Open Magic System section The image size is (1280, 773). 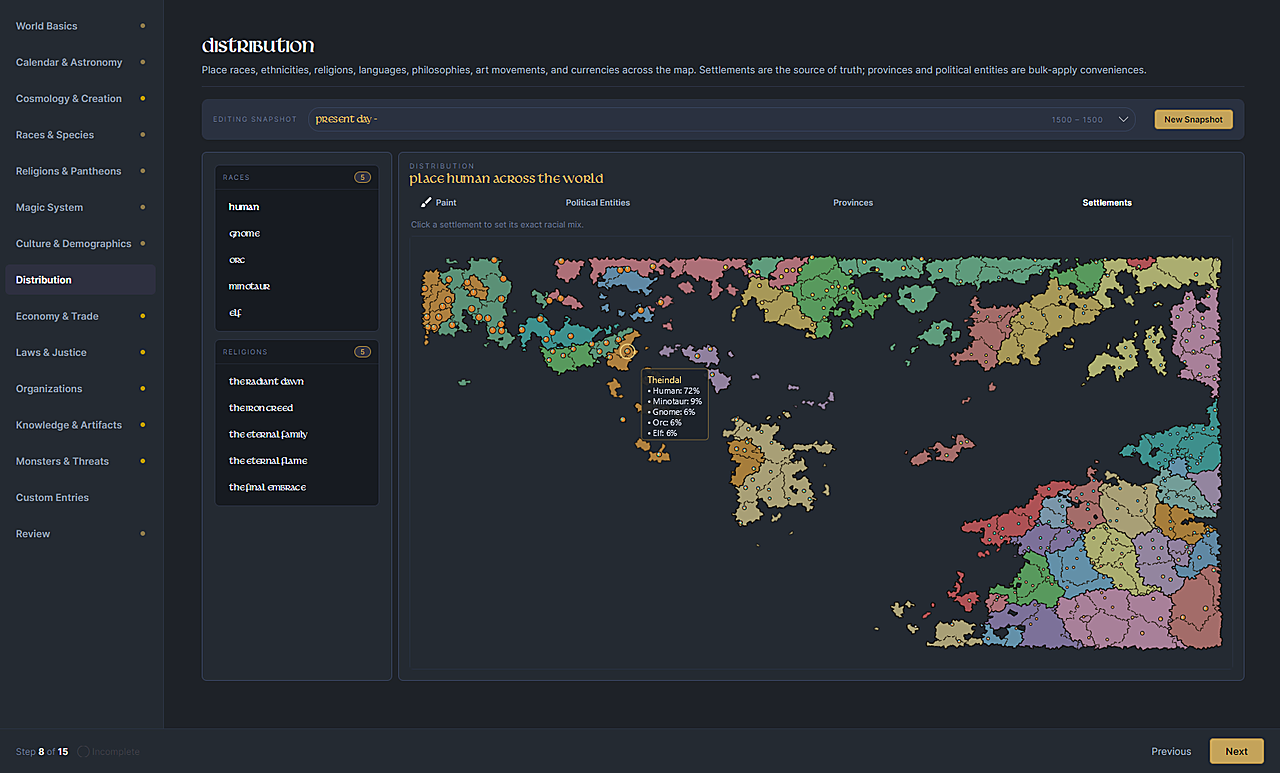coord(80,207)
